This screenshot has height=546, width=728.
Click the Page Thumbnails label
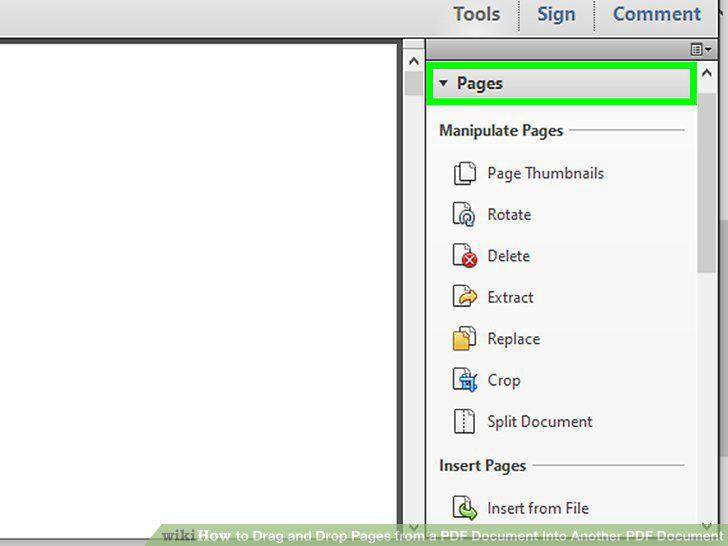pyautogui.click(x=546, y=174)
